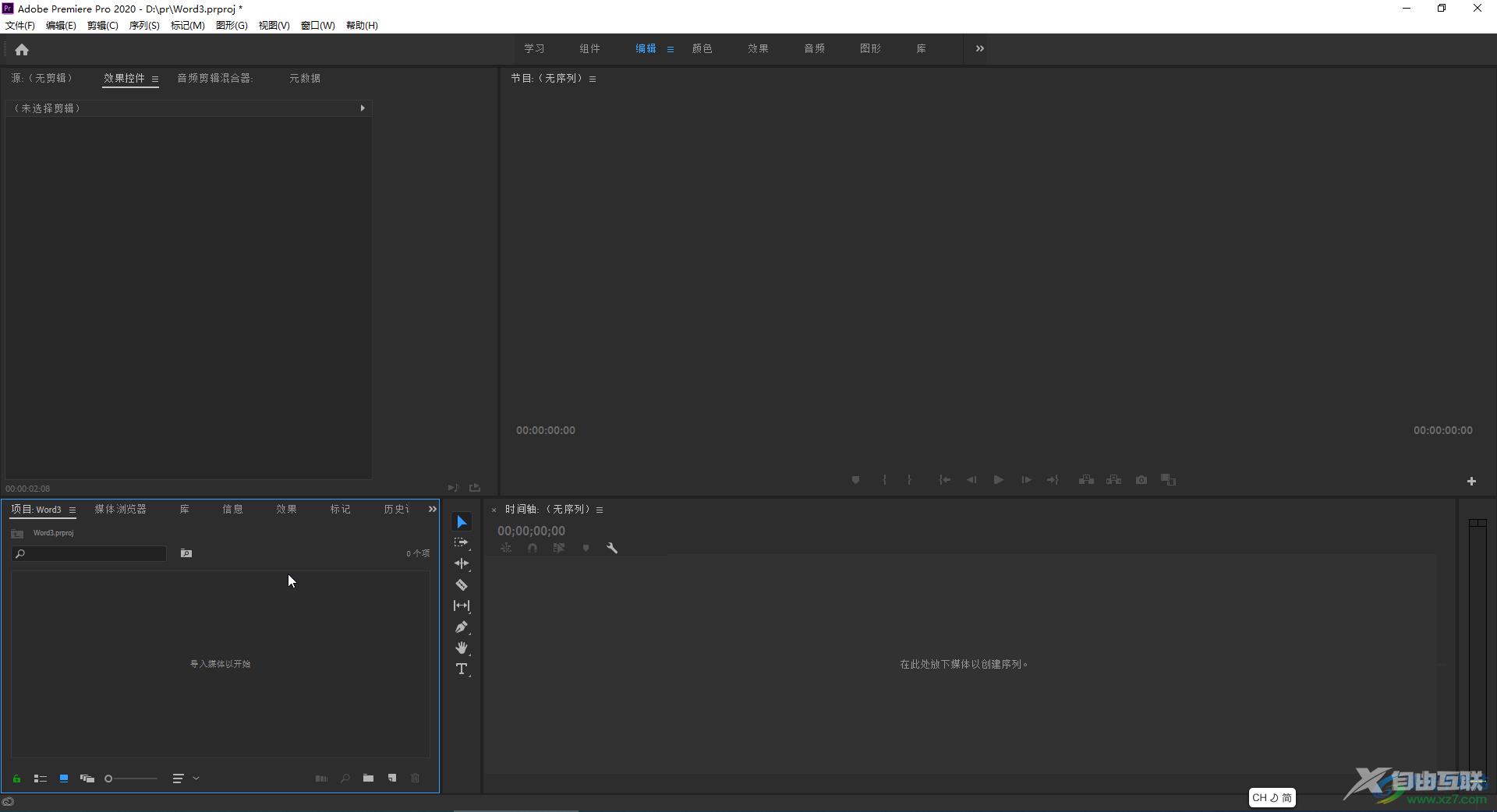Select the Track Select Forward tool

click(x=462, y=542)
